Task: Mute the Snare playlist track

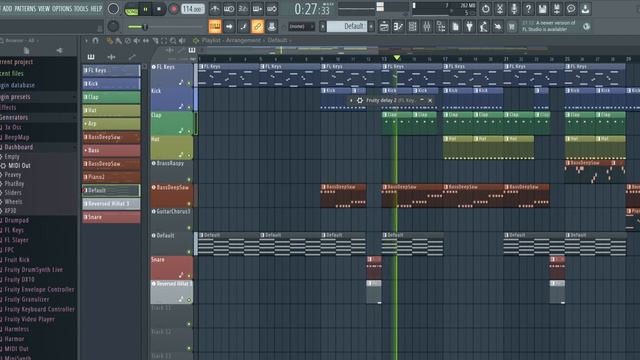Action: tap(189, 276)
